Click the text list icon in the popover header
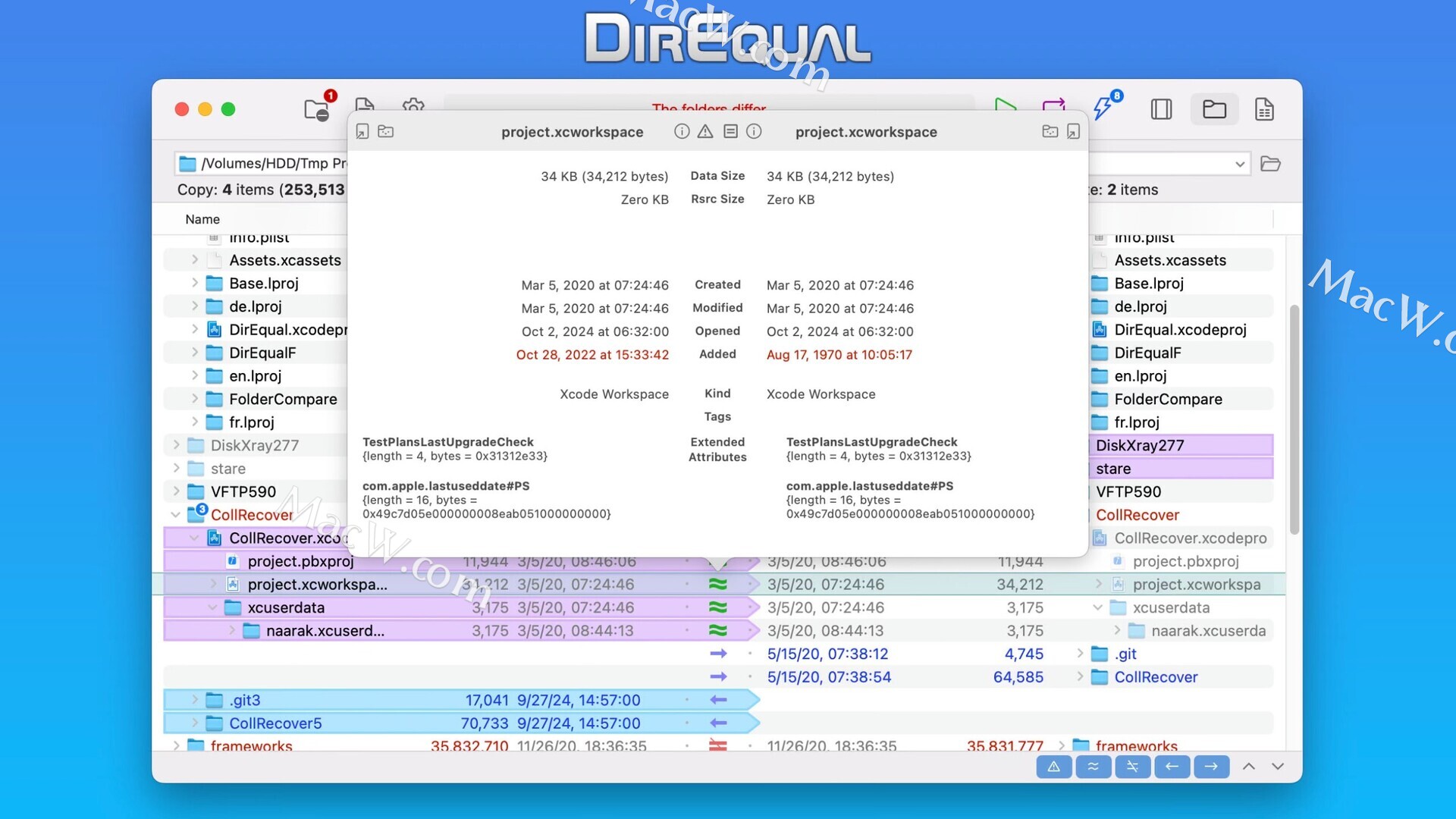This screenshot has width=1456, height=819. tap(730, 131)
